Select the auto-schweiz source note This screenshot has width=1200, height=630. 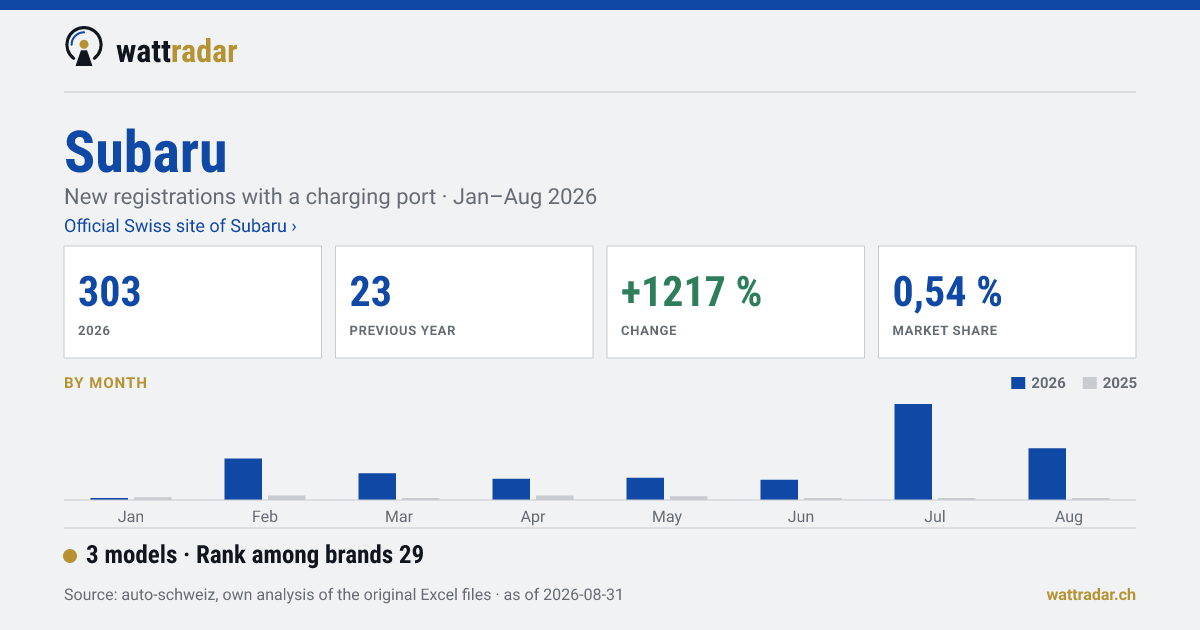point(344,595)
